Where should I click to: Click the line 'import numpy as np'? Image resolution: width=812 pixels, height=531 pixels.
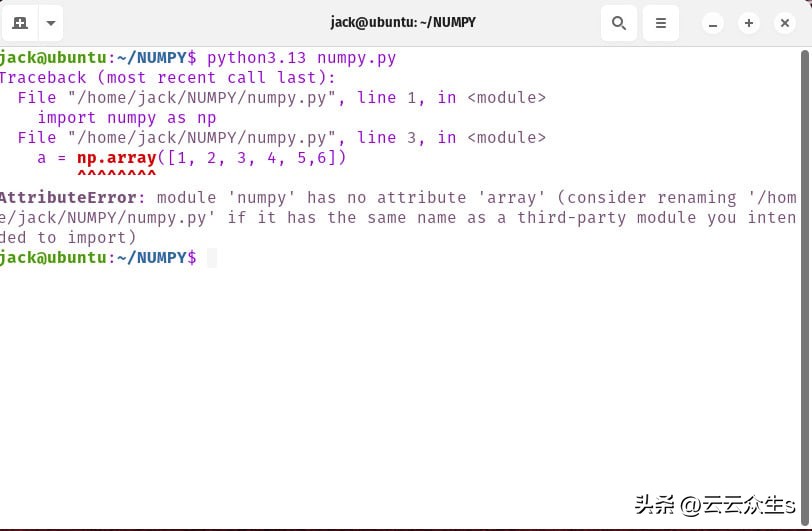[127, 118]
